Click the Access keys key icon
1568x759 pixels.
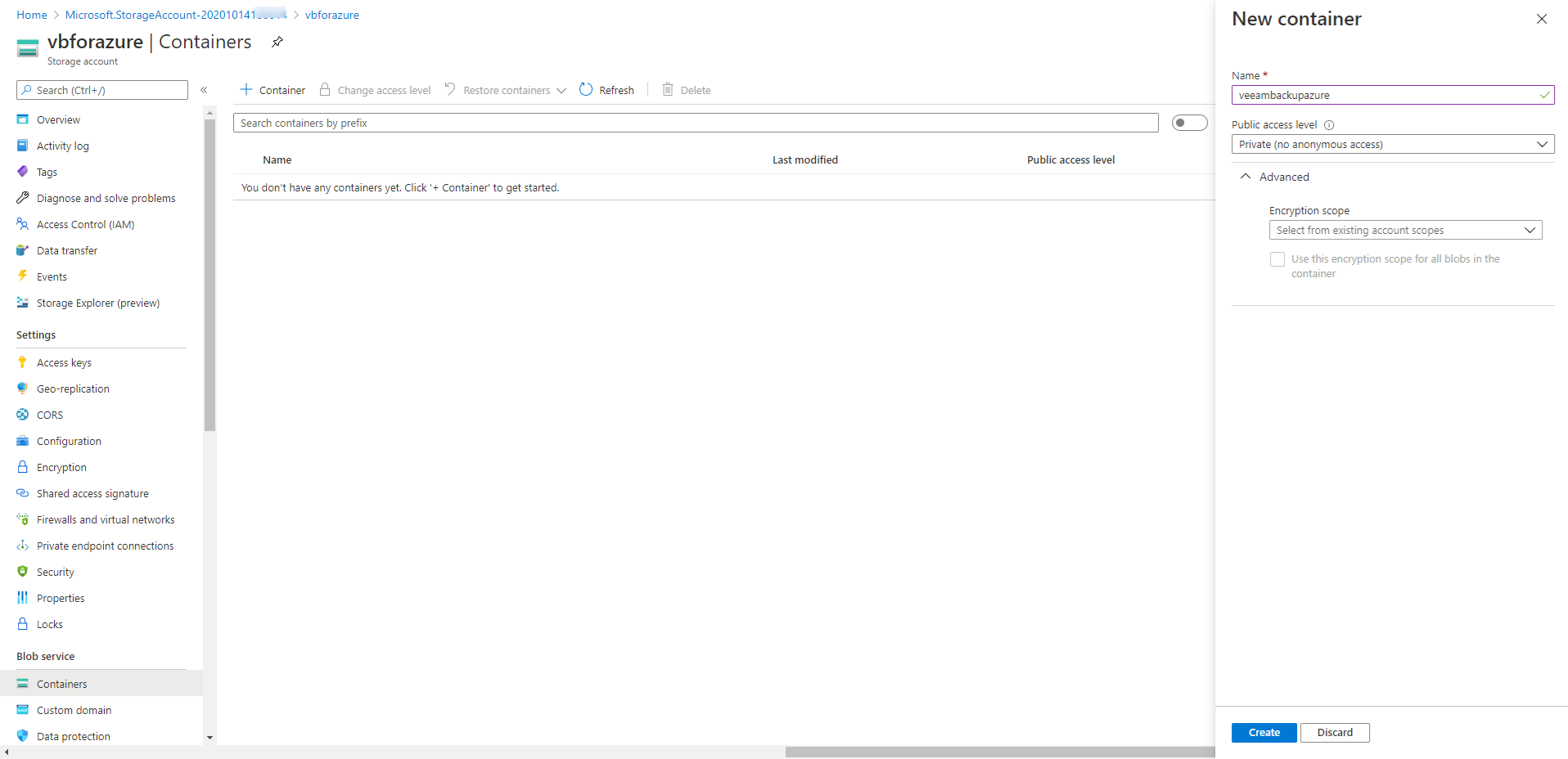(23, 362)
